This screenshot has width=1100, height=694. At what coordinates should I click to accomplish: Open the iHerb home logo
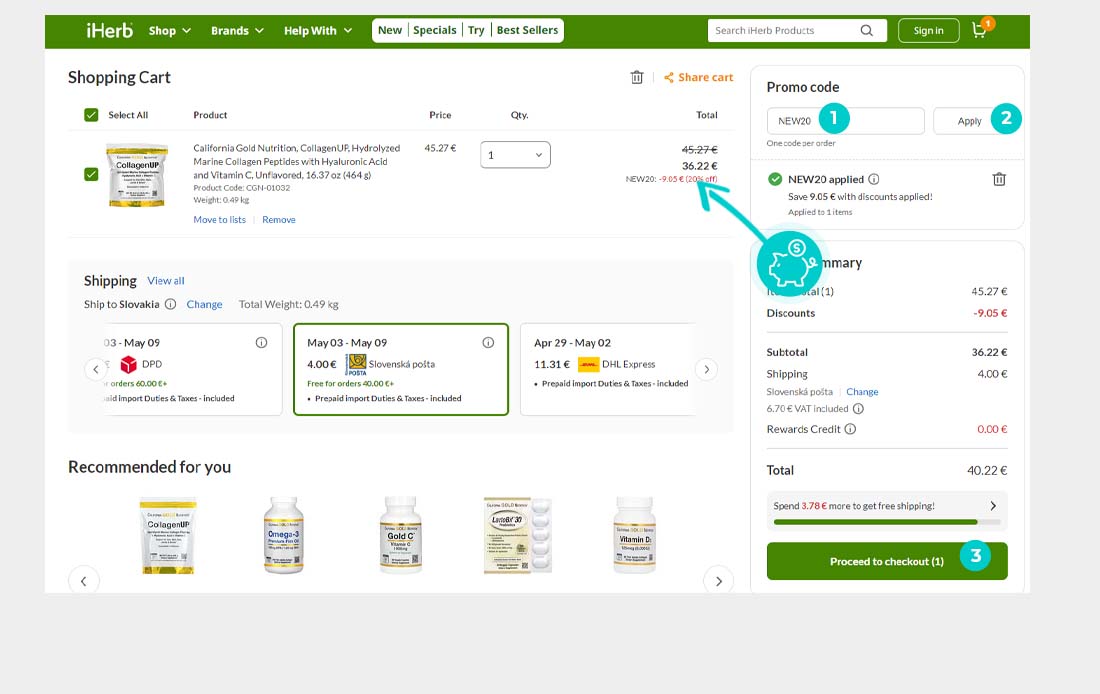coord(109,30)
